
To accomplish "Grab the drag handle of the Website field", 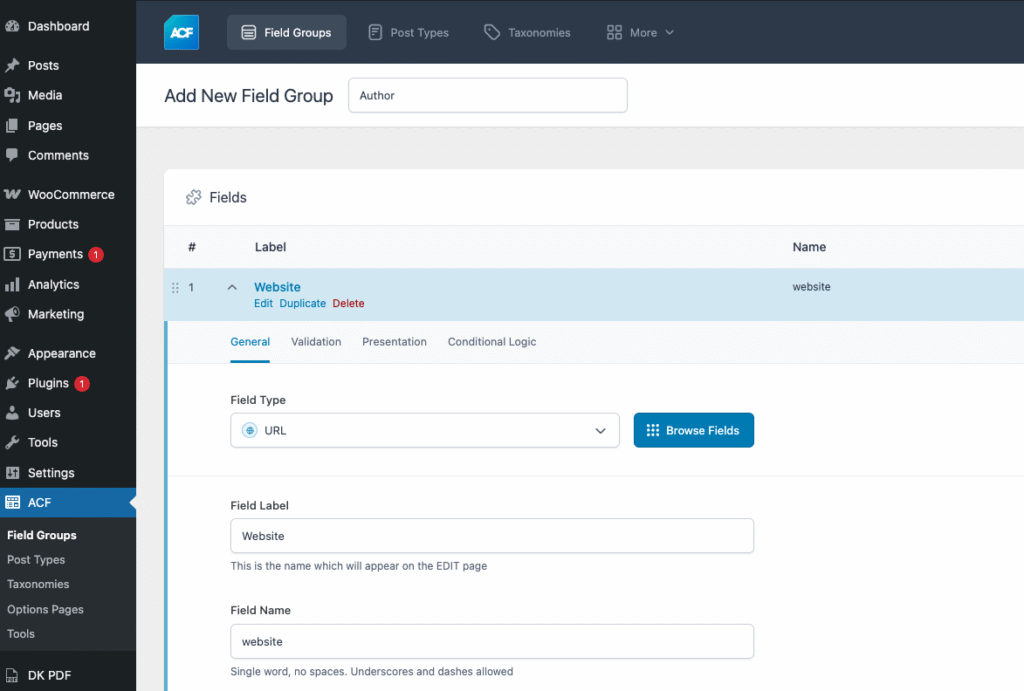I will pos(175,288).
